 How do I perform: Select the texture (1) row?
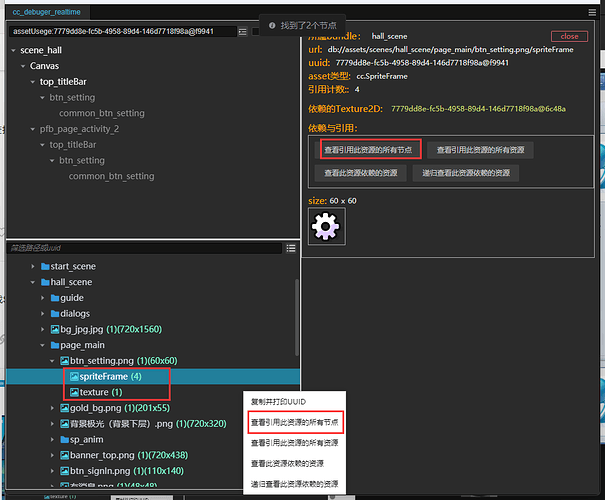click(x=153, y=392)
